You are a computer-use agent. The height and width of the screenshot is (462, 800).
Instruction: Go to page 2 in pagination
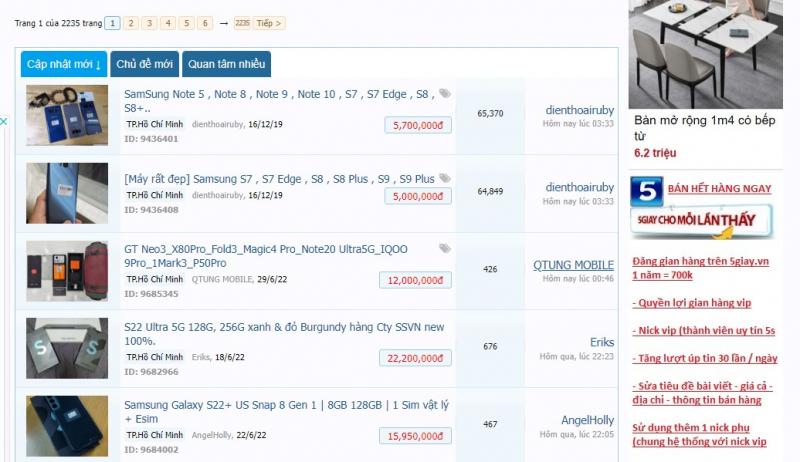[x=131, y=23]
